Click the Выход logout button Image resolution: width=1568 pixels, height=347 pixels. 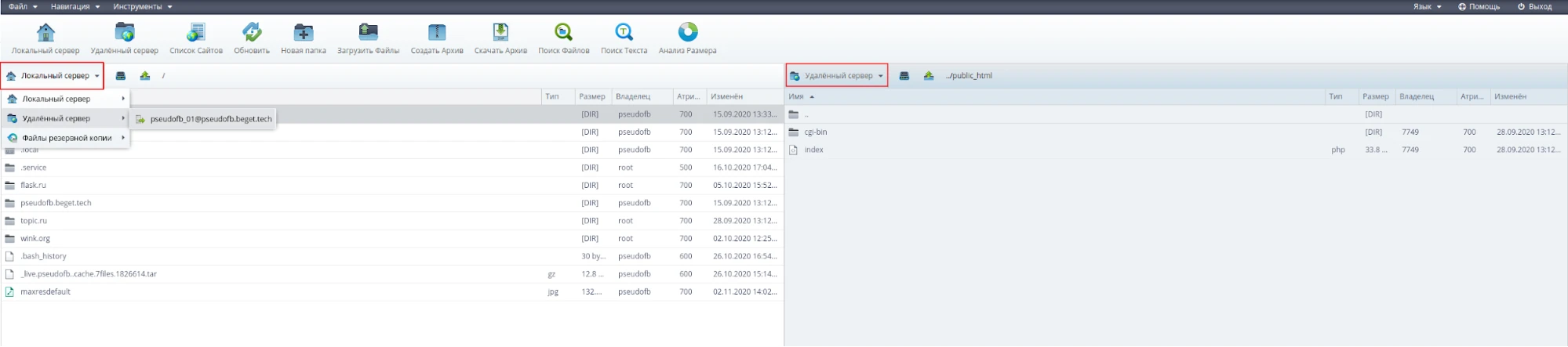pos(1534,7)
